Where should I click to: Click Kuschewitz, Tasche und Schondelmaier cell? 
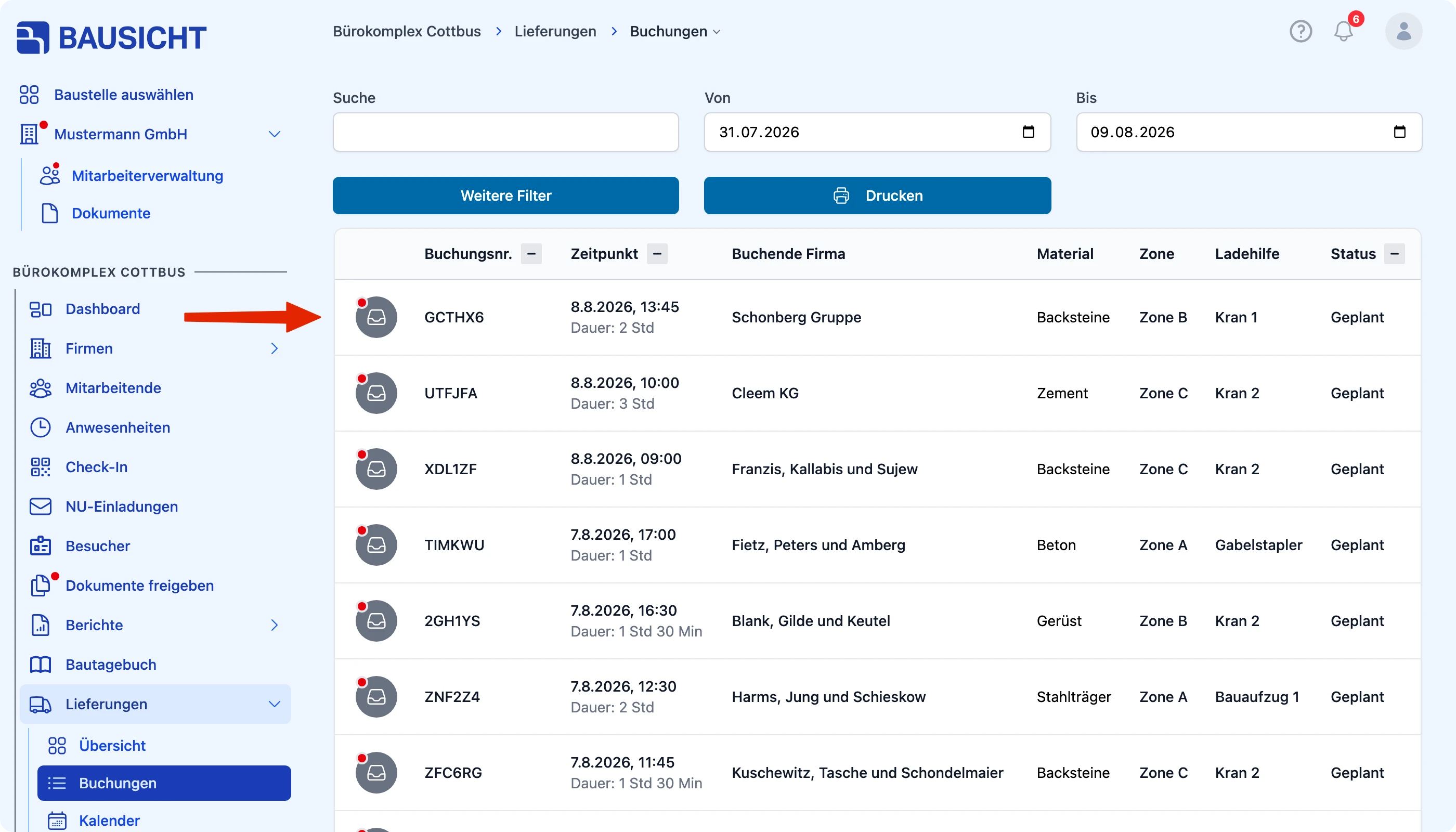coord(867,773)
